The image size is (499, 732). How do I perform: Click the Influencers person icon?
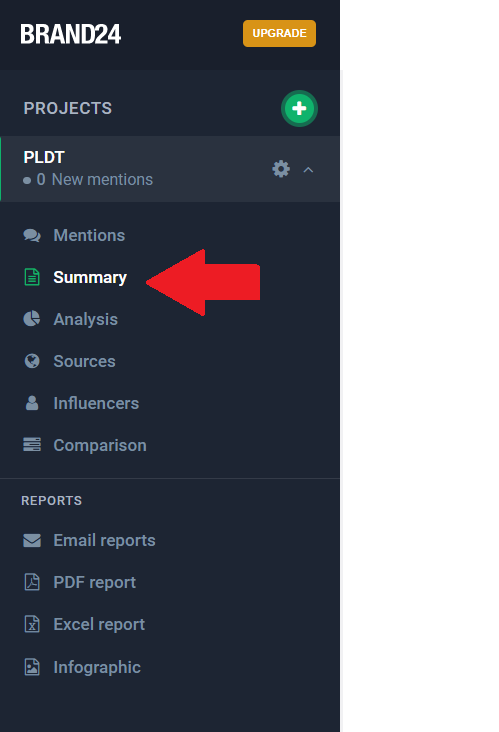click(x=32, y=403)
